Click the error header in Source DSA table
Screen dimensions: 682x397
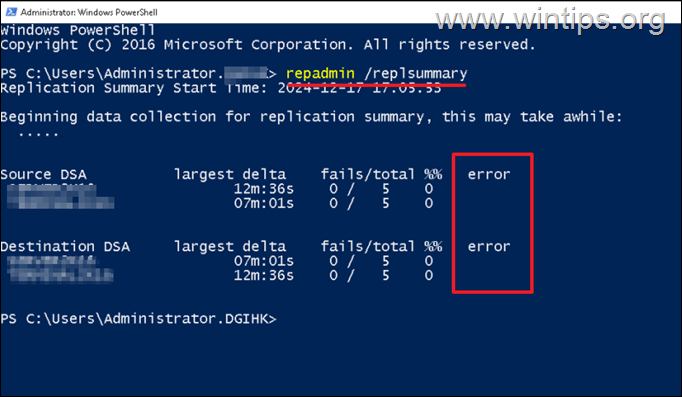click(489, 175)
